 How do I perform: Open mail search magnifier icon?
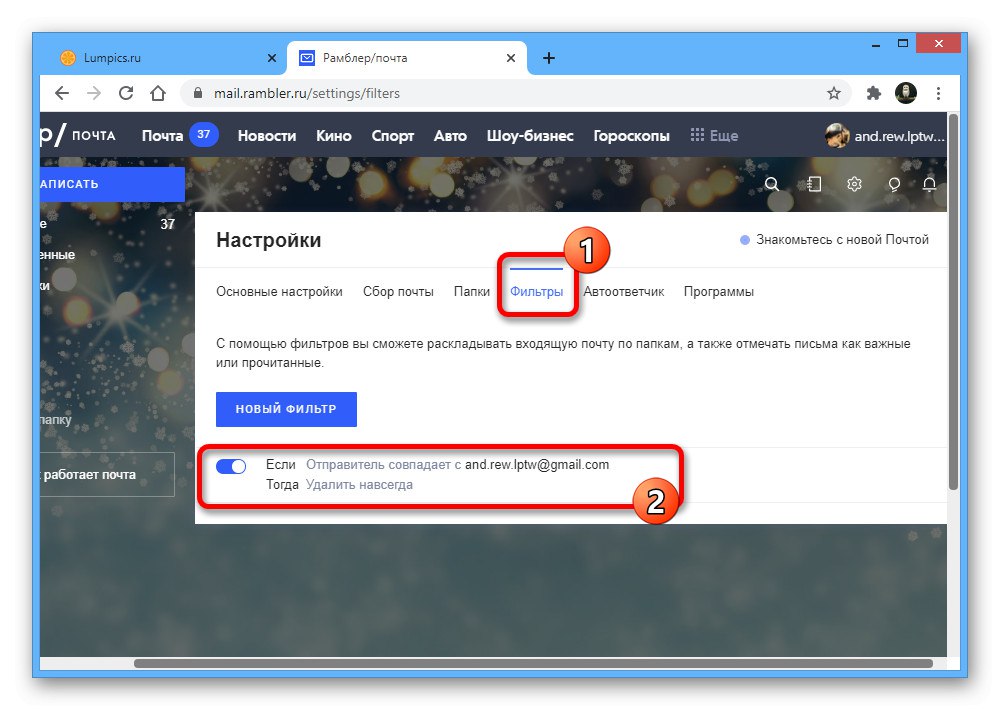772,184
